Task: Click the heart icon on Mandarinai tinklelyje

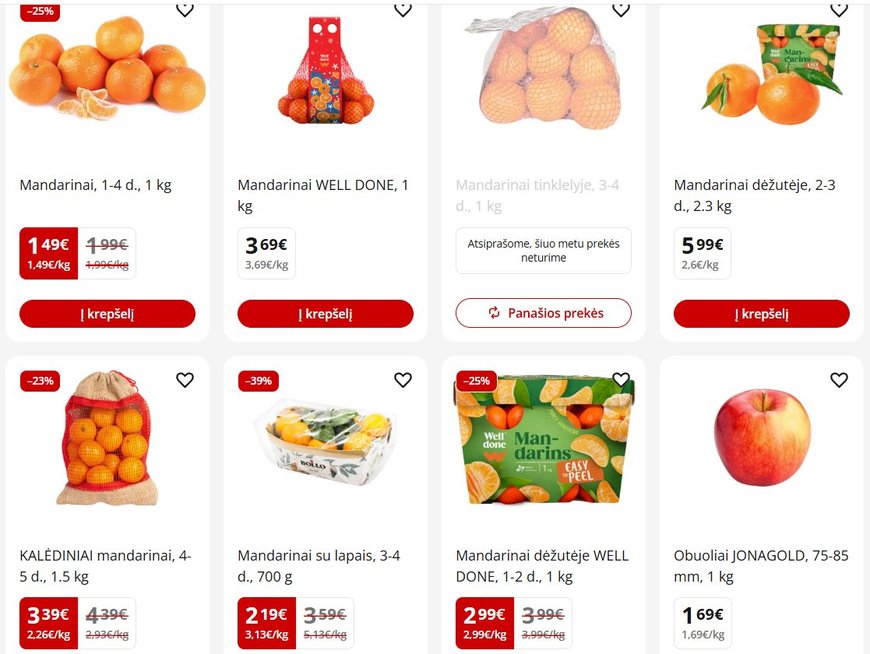Action: pos(620,10)
